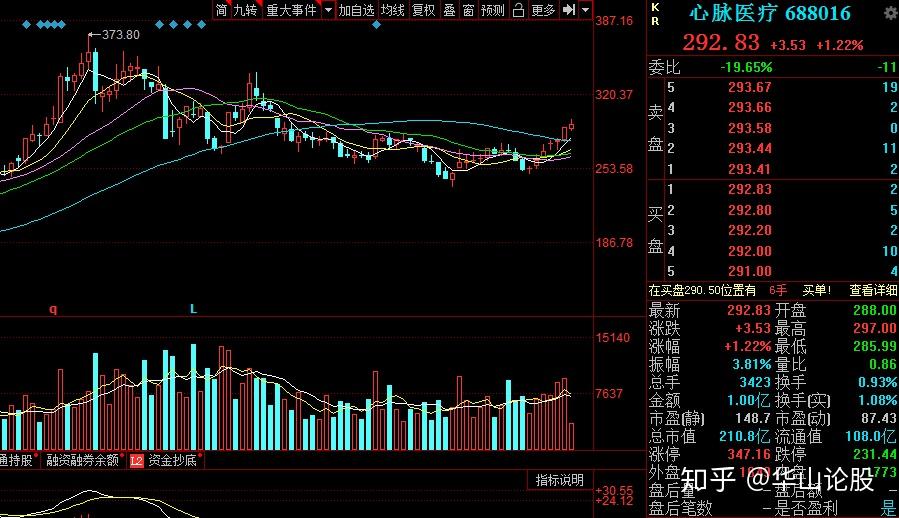The image size is (899, 518).
Task: Click the K indicator letter at panel top
Action: point(655,7)
